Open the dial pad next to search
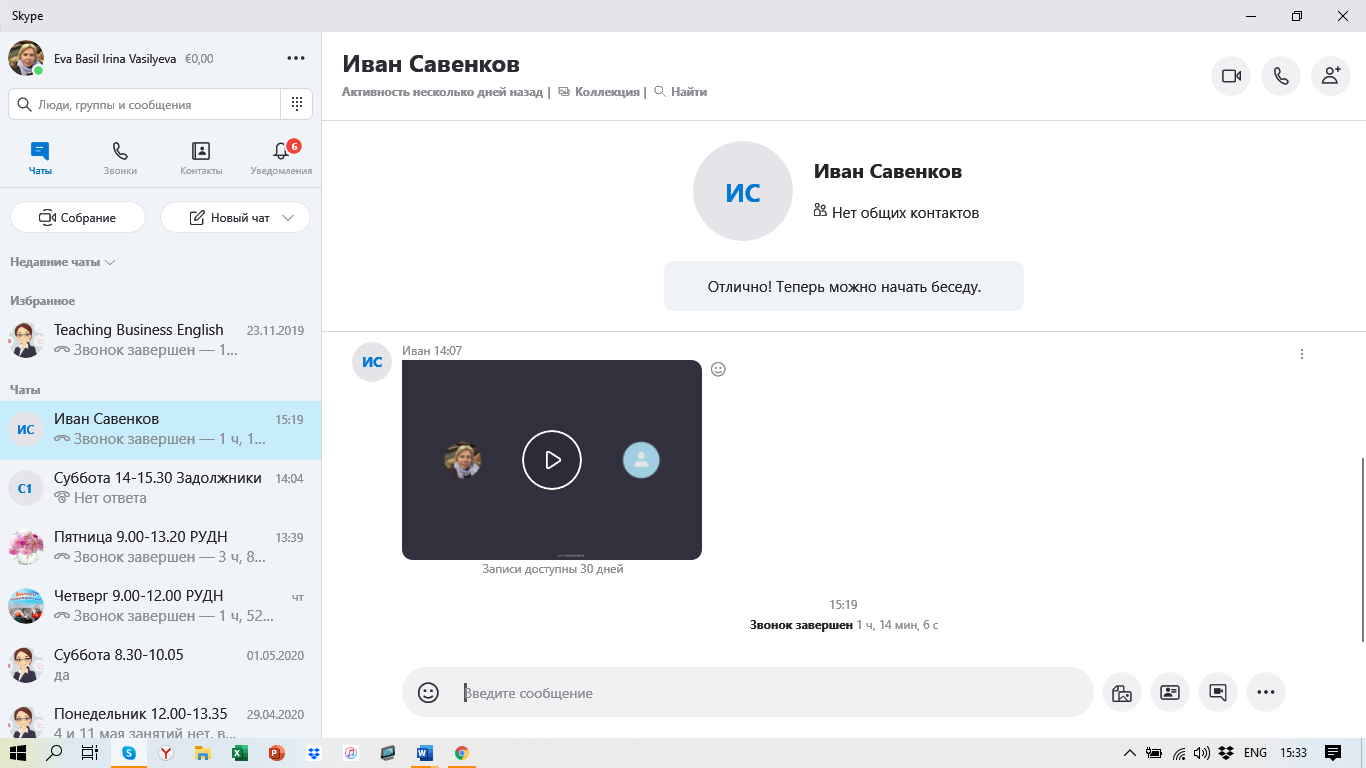The width and height of the screenshot is (1366, 768). [297, 104]
